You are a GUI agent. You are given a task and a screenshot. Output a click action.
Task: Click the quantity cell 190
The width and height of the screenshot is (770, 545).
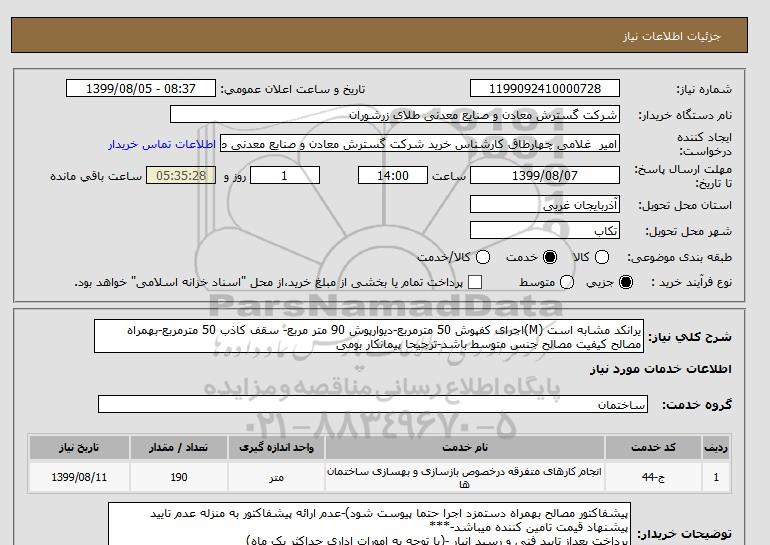tap(179, 477)
